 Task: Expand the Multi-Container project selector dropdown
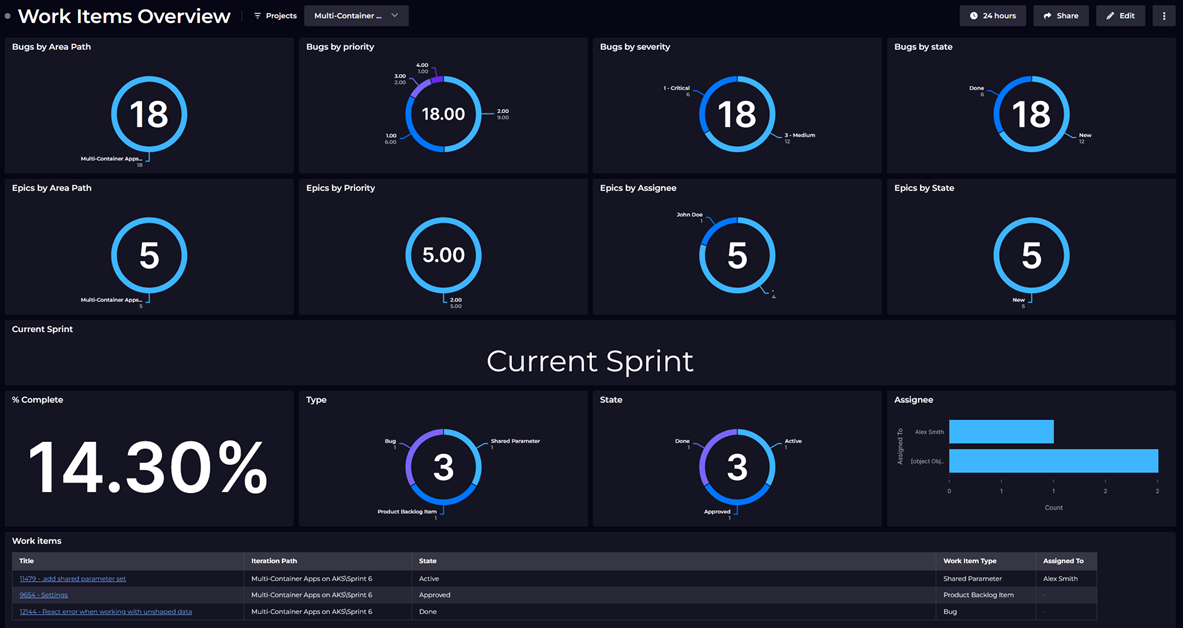click(355, 15)
